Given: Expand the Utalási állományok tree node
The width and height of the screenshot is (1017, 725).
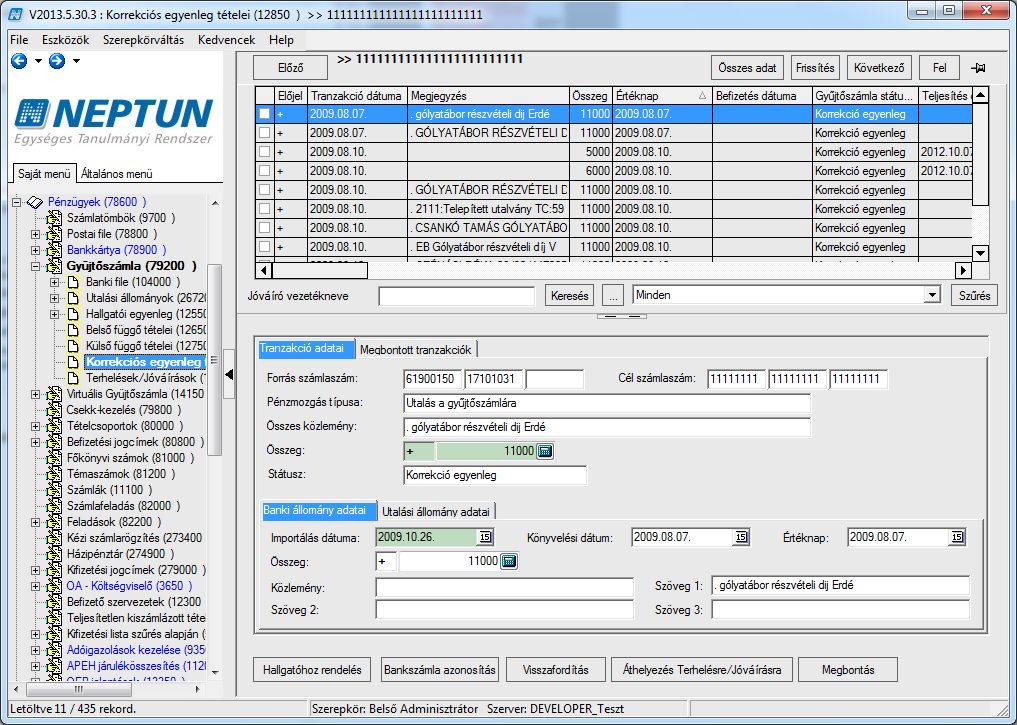Looking at the screenshot, I should coord(54,298).
